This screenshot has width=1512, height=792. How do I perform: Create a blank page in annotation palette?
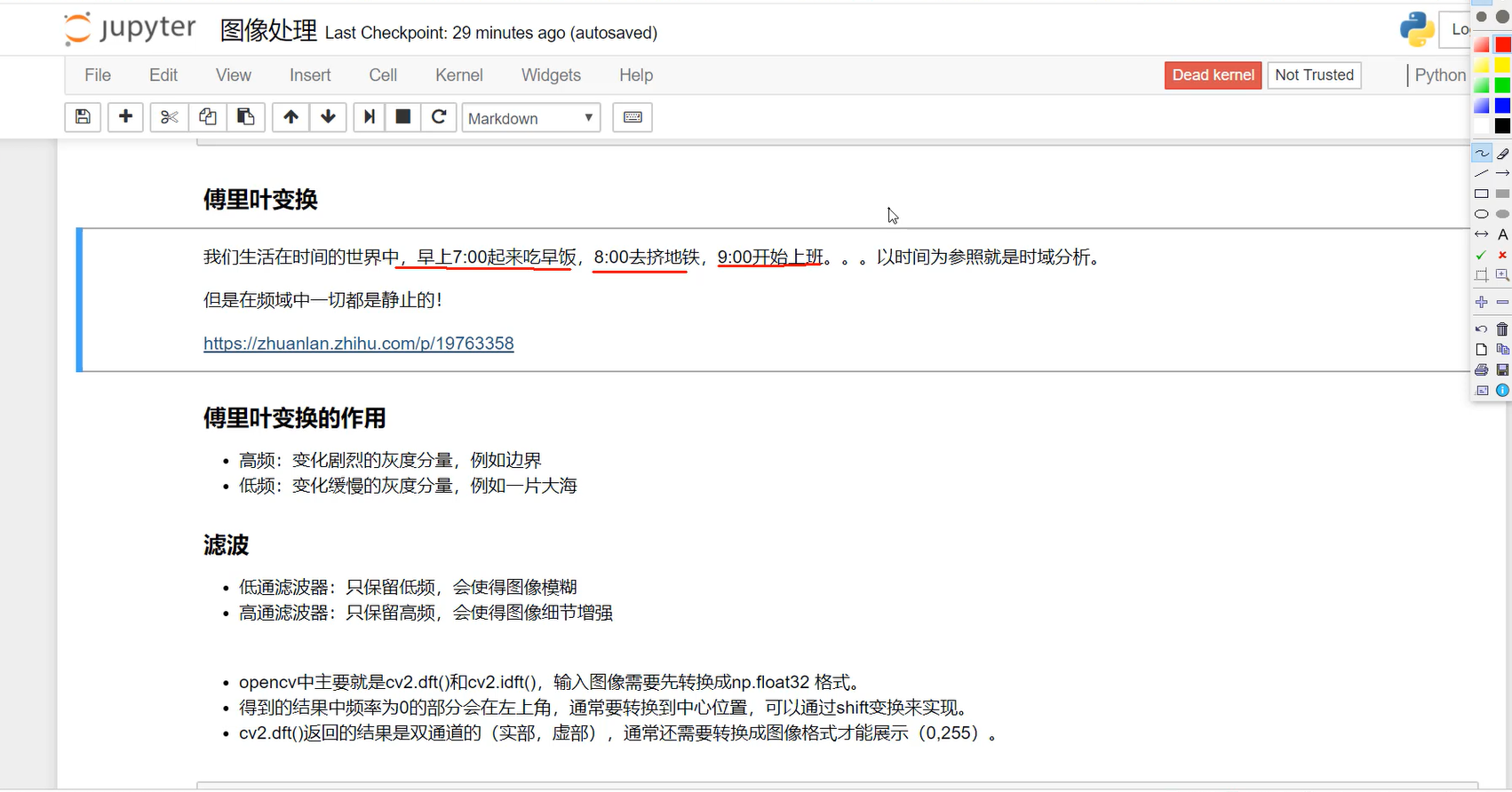(1482, 350)
